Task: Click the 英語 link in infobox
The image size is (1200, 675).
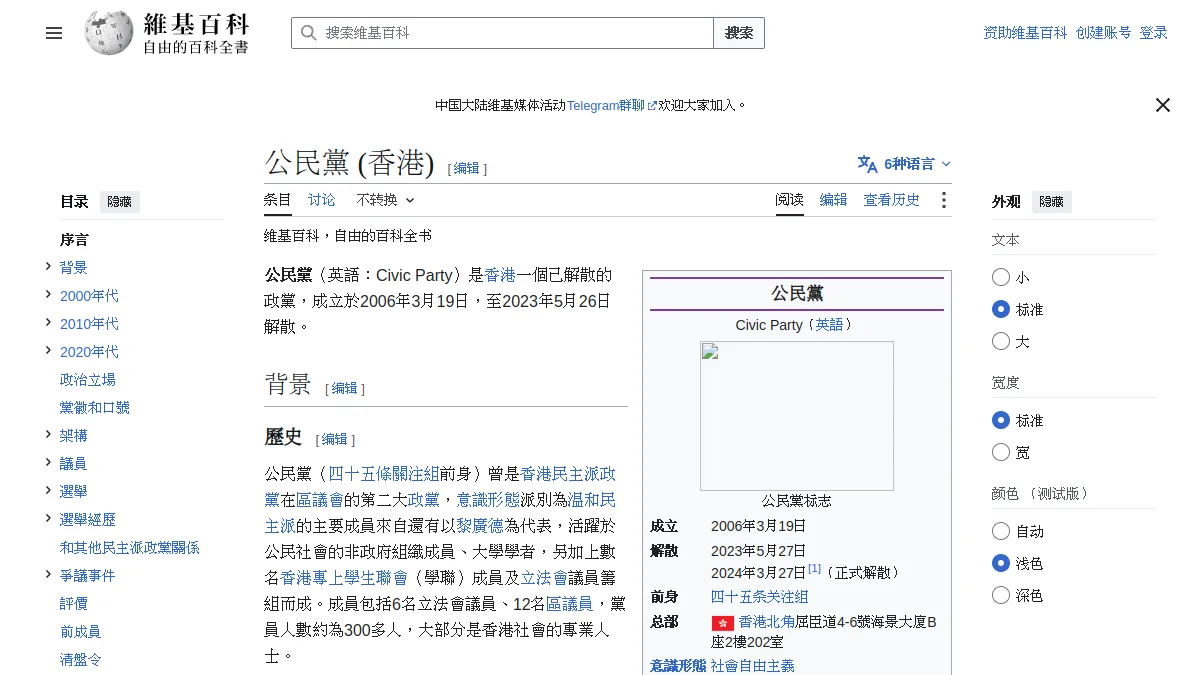Action: point(829,325)
